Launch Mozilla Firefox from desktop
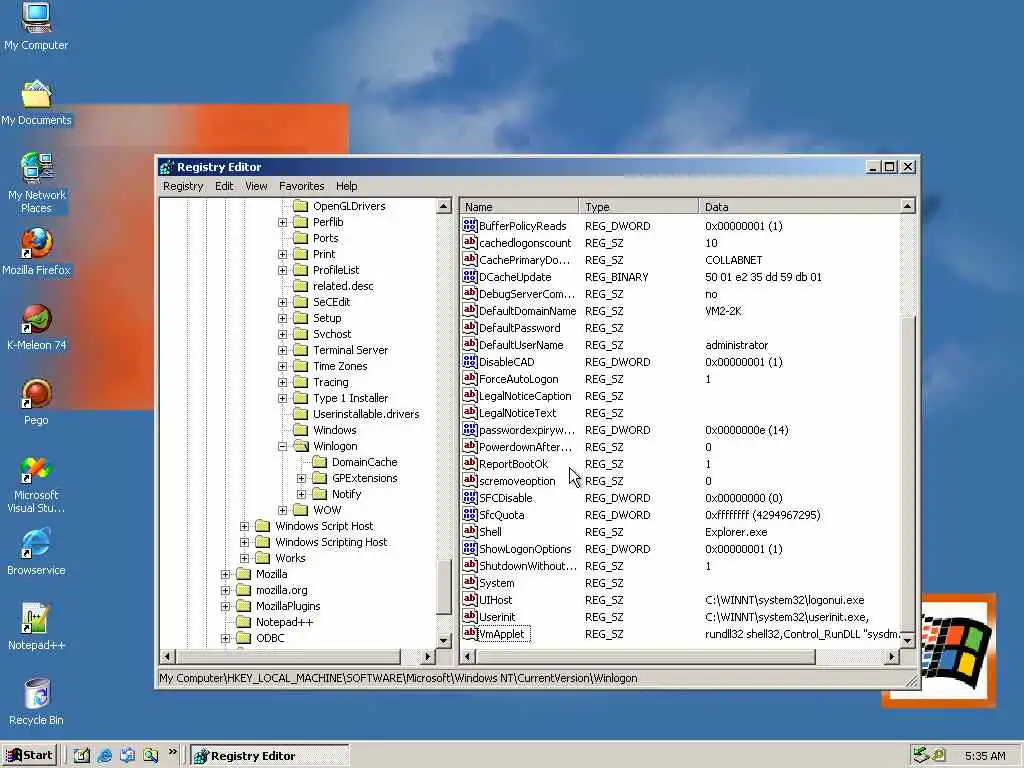Screen dimensions: 1024x768 click(x=36, y=243)
